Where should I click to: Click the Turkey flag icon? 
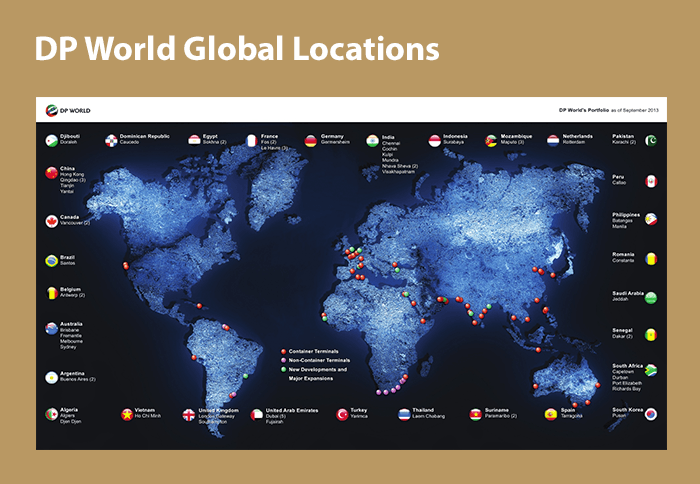click(342, 415)
